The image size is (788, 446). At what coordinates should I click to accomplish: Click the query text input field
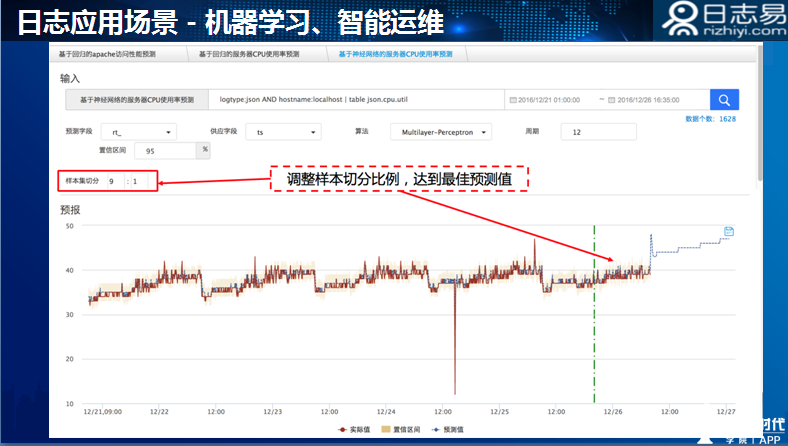point(355,101)
